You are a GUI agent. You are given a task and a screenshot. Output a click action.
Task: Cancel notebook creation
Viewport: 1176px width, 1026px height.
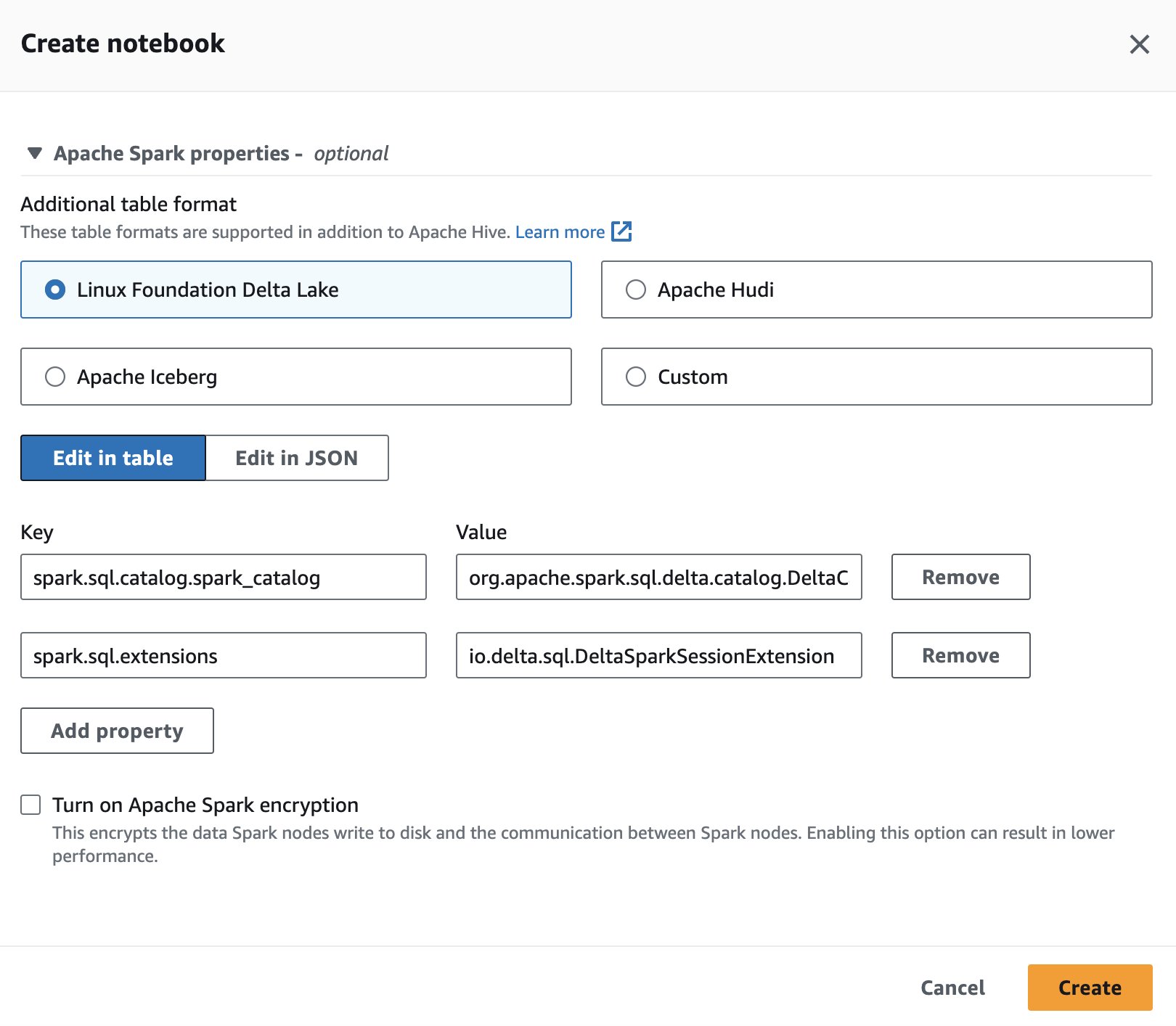coord(952,988)
